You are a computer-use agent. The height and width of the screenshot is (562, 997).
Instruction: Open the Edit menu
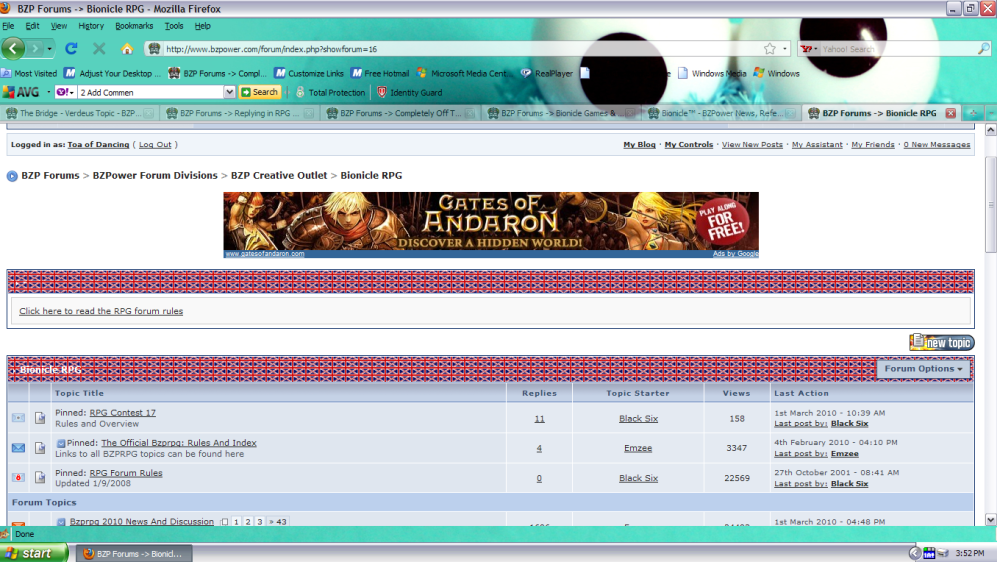click(x=32, y=26)
